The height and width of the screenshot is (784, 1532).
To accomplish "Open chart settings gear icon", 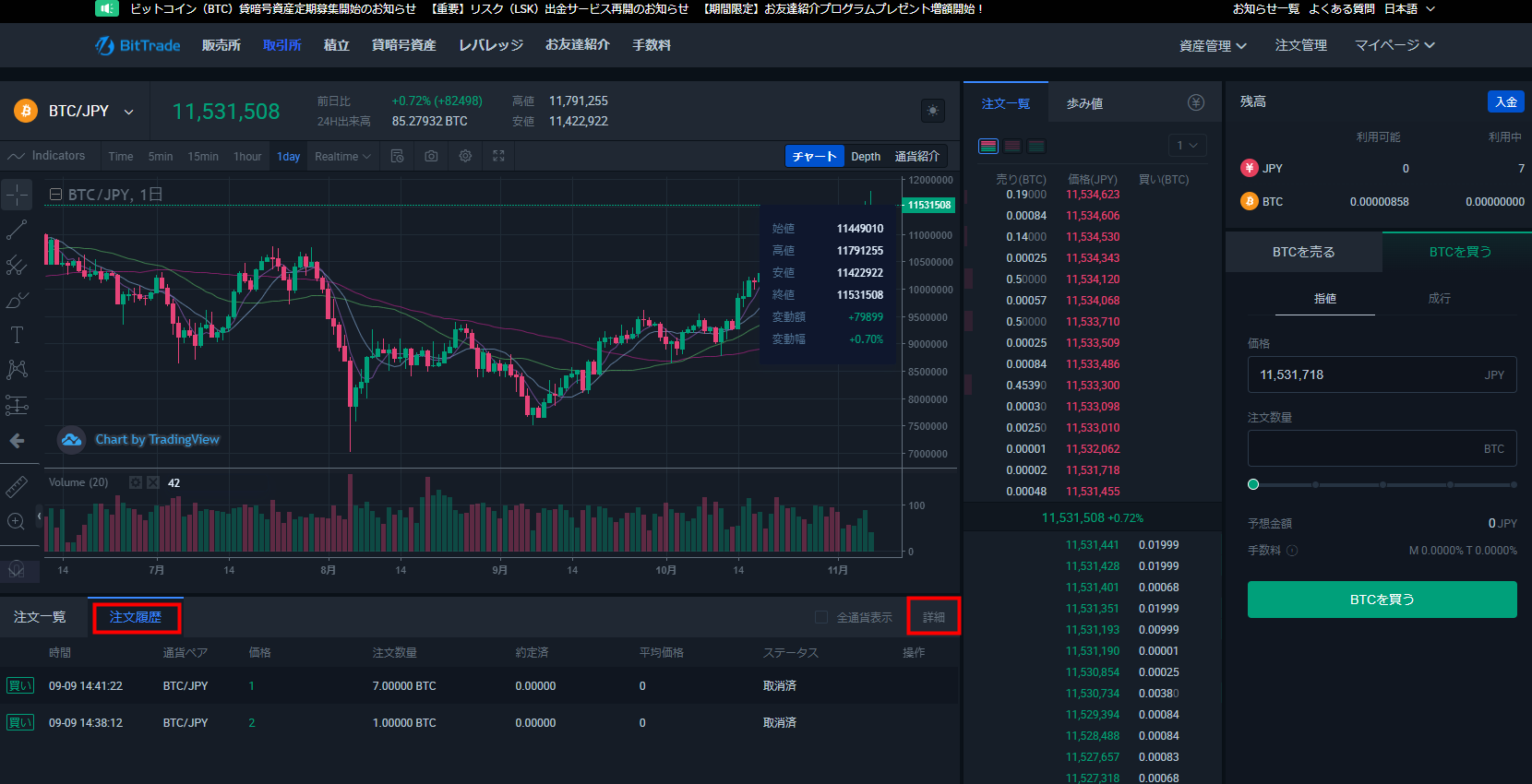I will click(465, 156).
